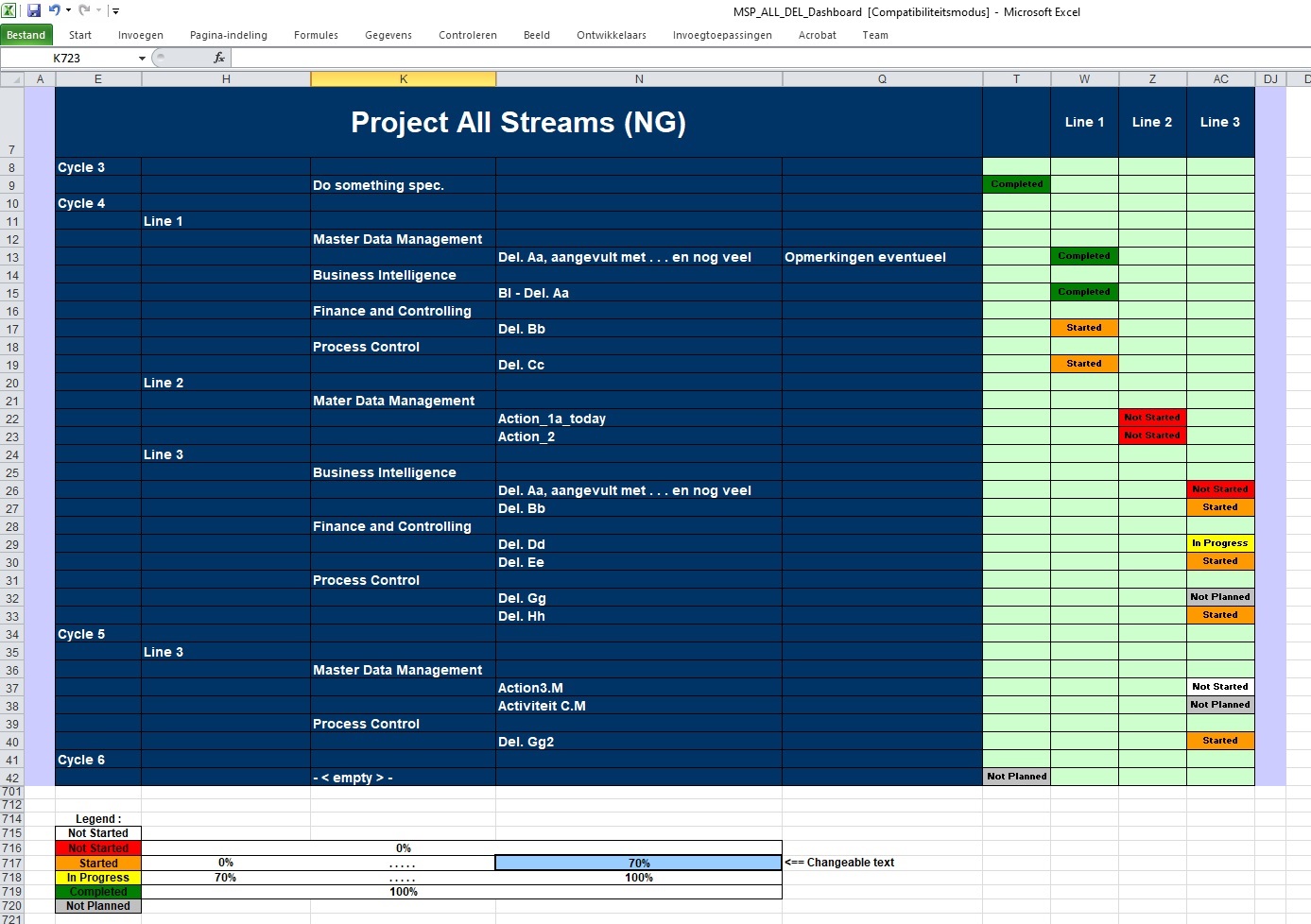Select column K header
Image resolution: width=1311 pixels, height=924 pixels.
pos(403,79)
